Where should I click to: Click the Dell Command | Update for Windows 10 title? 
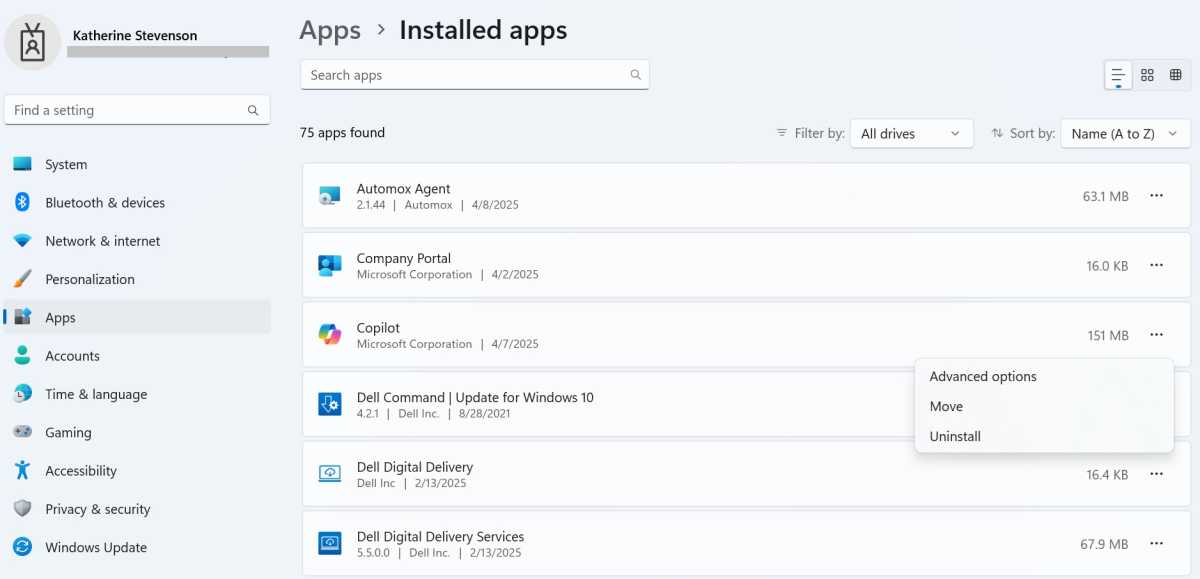(475, 398)
